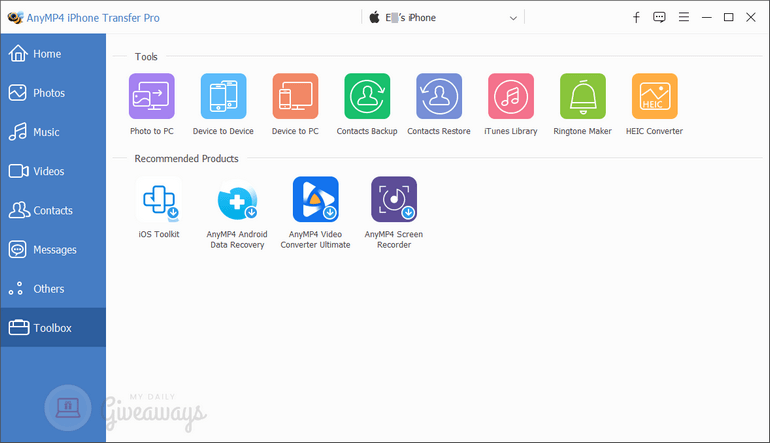Get AnyMP4 Video Converter Ultimate
The height and width of the screenshot is (443, 770).
(315, 199)
